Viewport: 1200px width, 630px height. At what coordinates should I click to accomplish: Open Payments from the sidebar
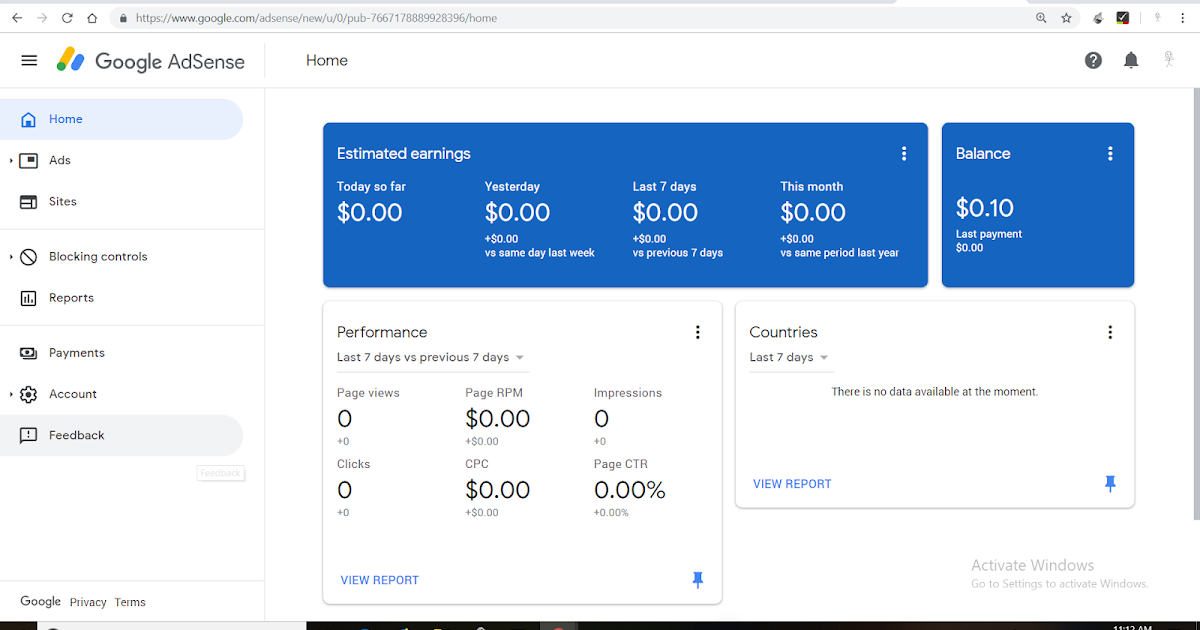tap(77, 352)
